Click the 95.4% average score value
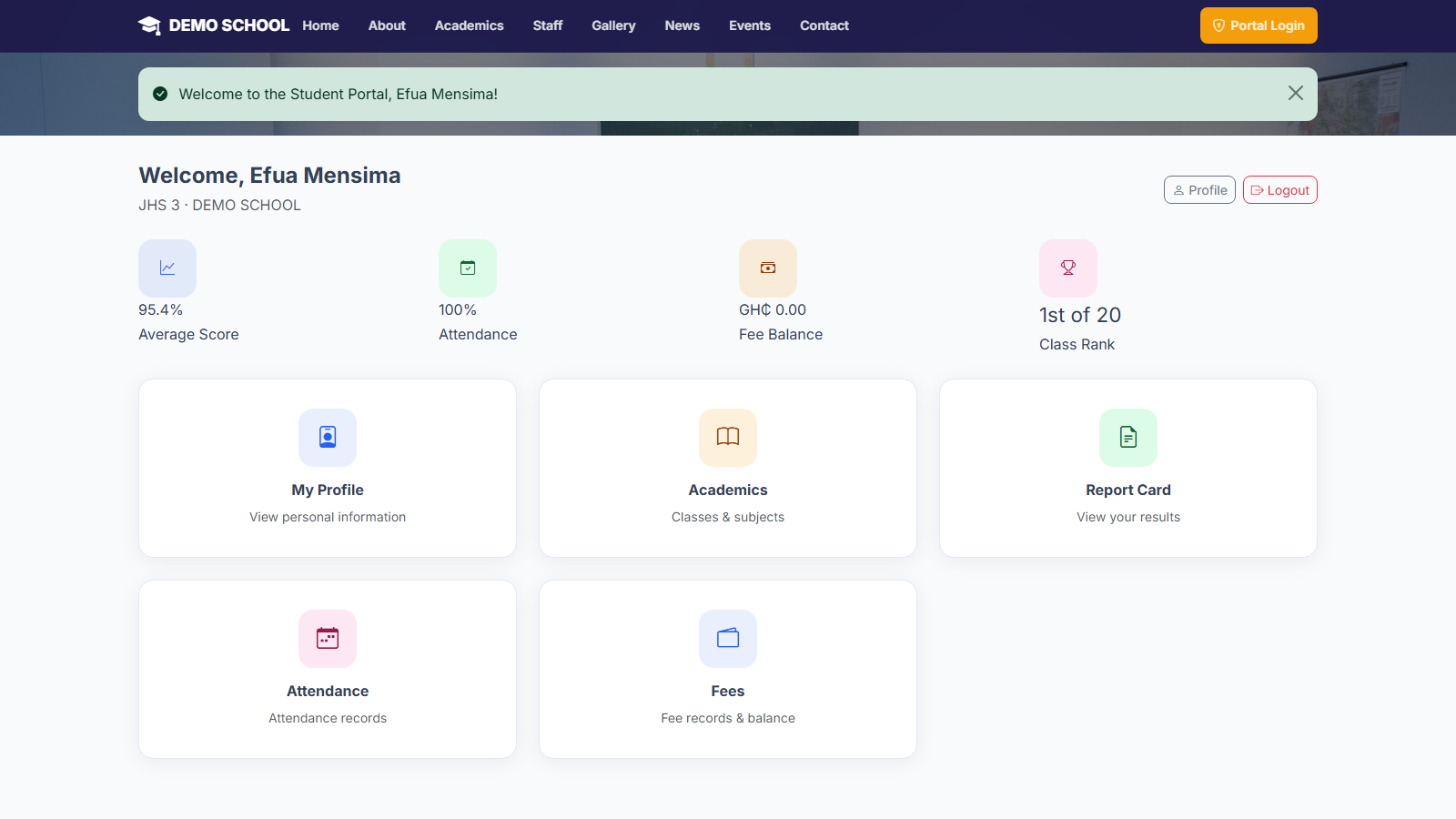Image resolution: width=1456 pixels, height=819 pixels. [x=160, y=309]
